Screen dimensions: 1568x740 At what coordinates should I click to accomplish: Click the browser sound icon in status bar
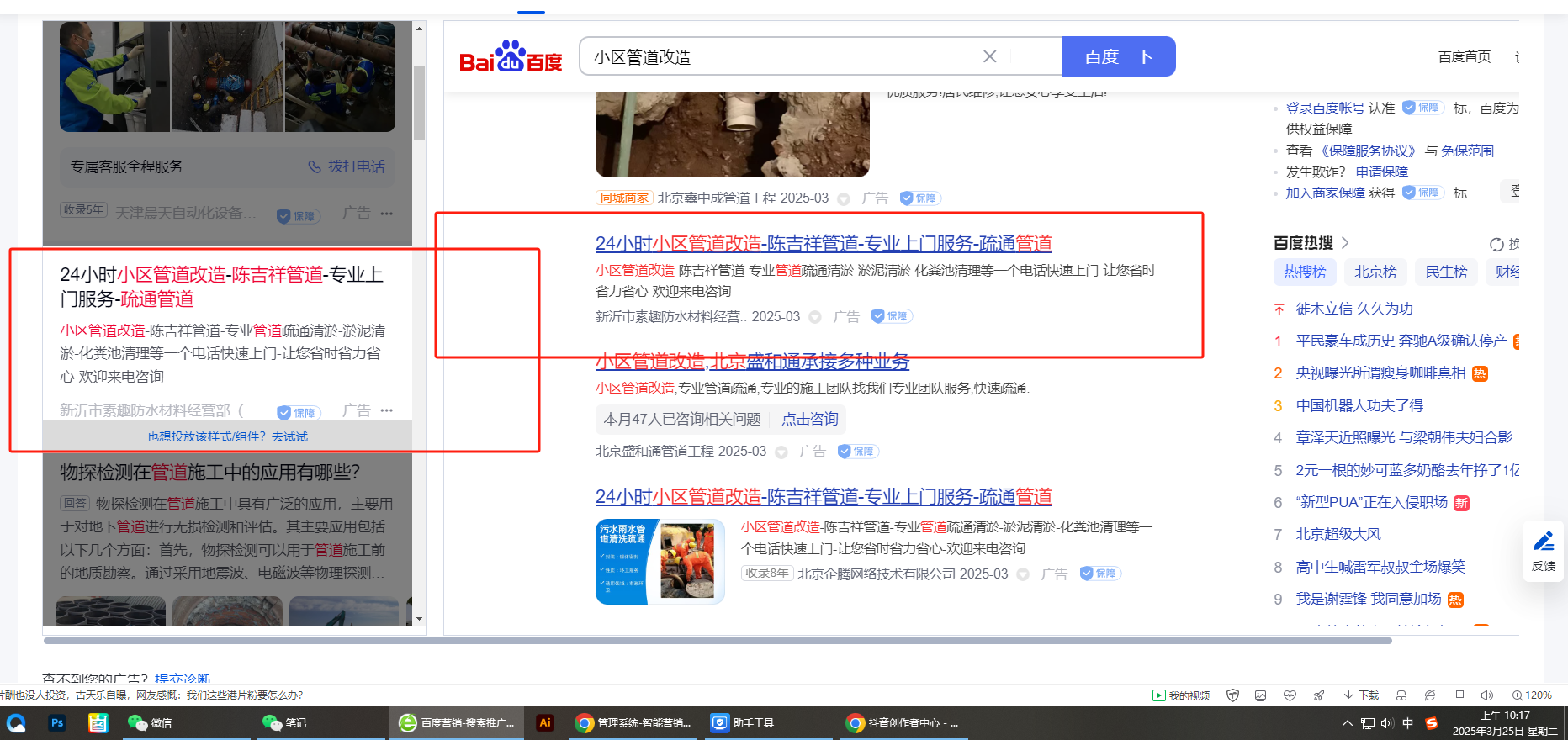[x=1486, y=695]
